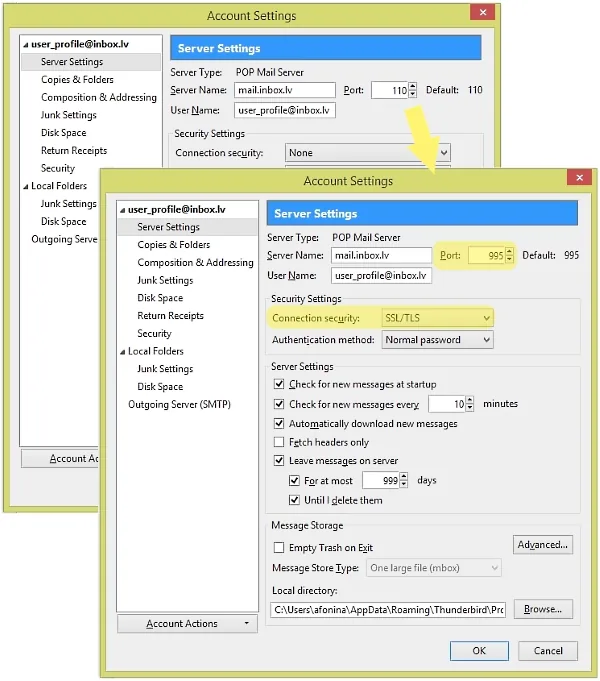Open account Junk Settings in front window
The height and width of the screenshot is (681, 600).
coord(165,280)
